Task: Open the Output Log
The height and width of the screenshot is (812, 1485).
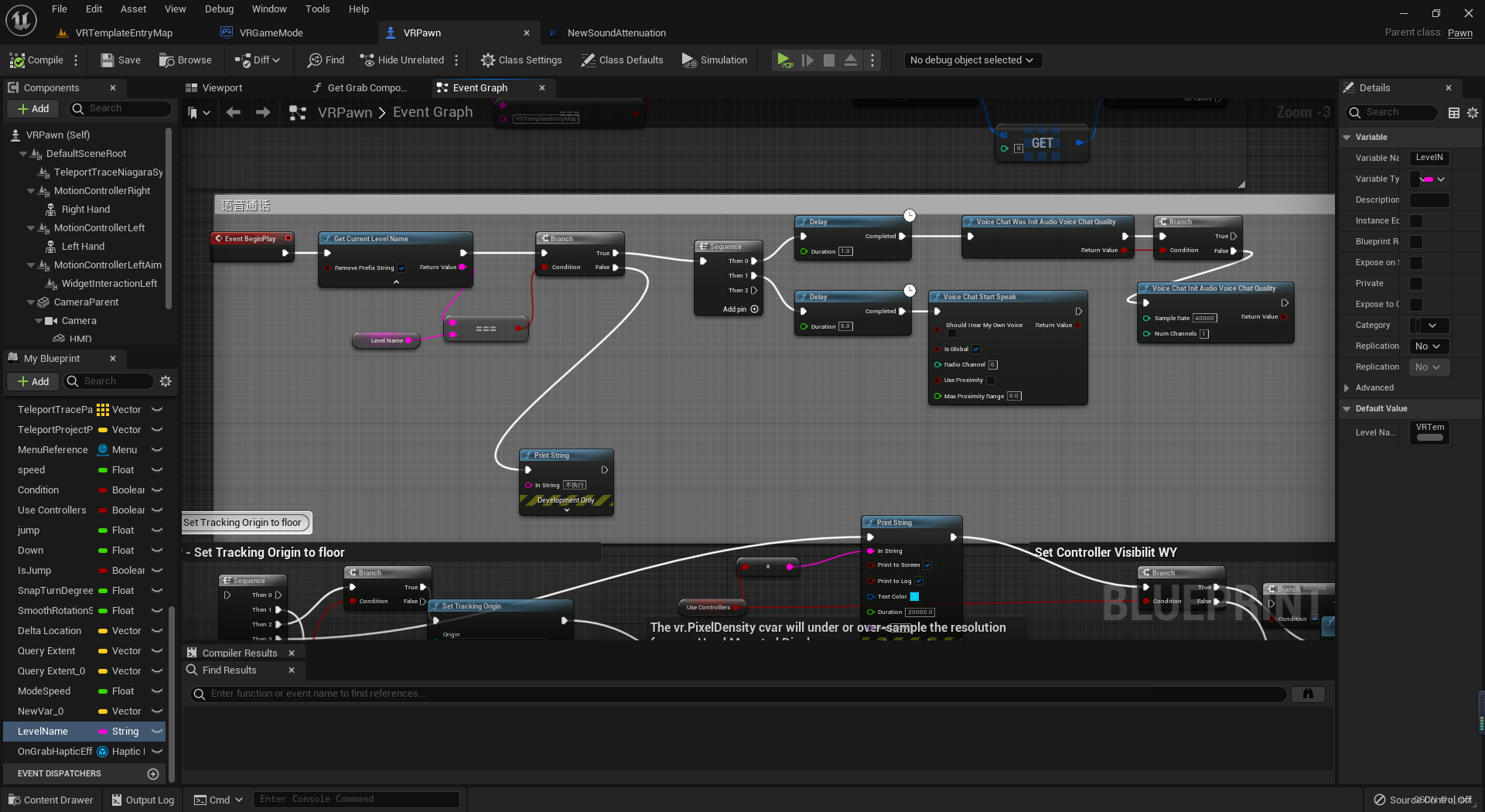Action: point(143,800)
